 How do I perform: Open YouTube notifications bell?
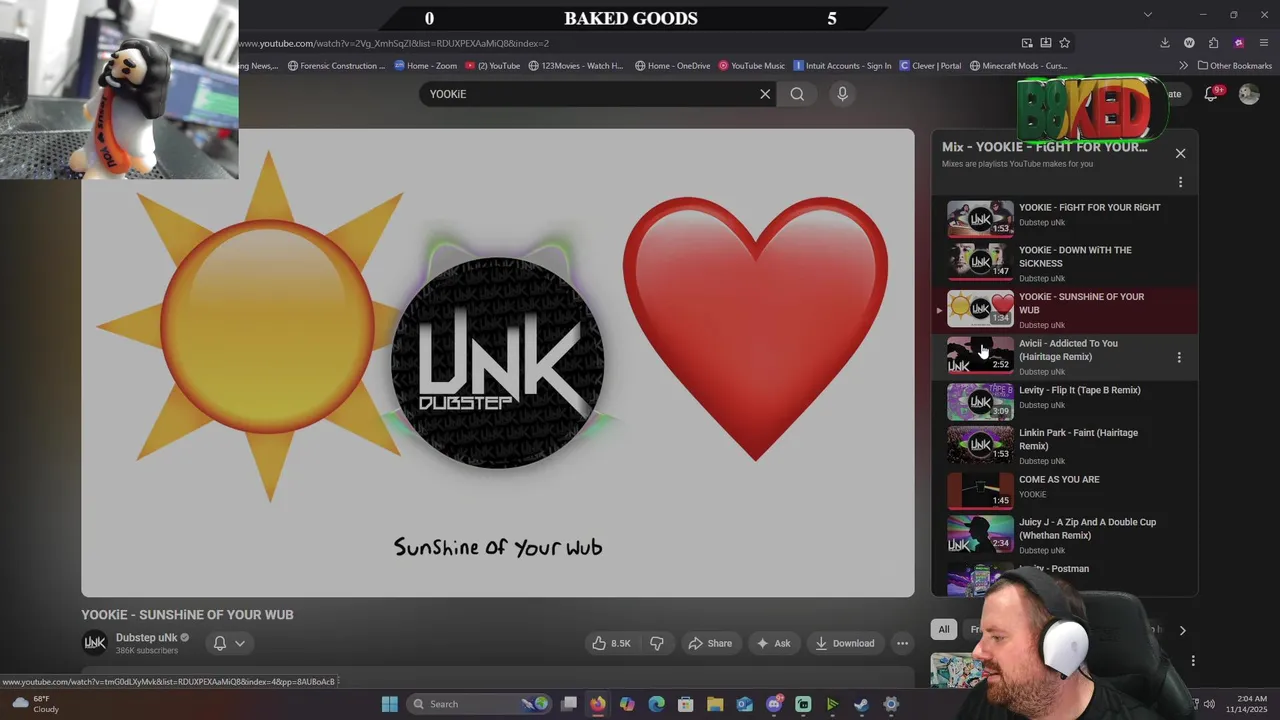1210,94
